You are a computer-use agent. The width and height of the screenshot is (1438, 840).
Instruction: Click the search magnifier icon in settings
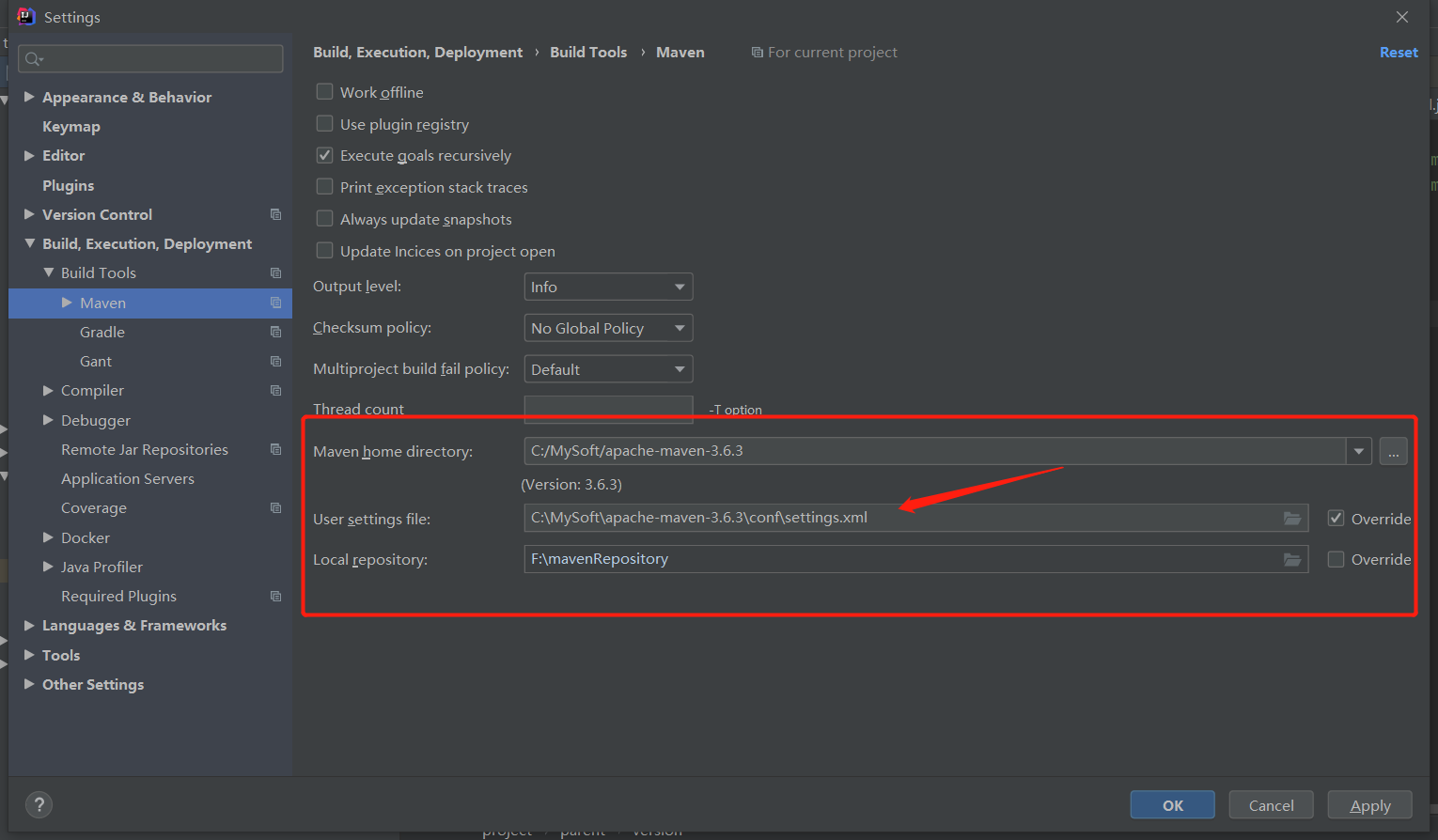[34, 59]
